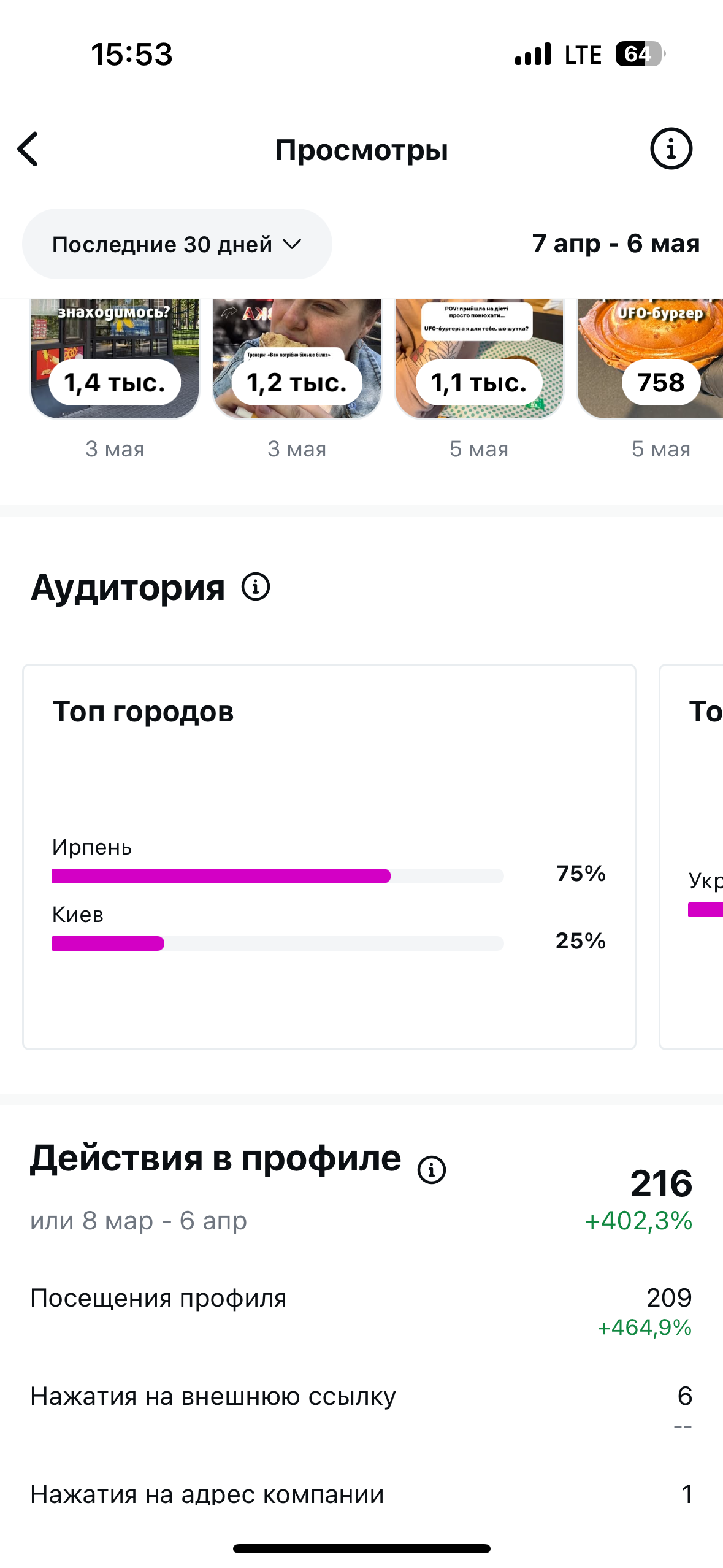Open the post thumbnail with 1,4 тыс. views
This screenshot has height=1568, width=723.
coord(115,359)
